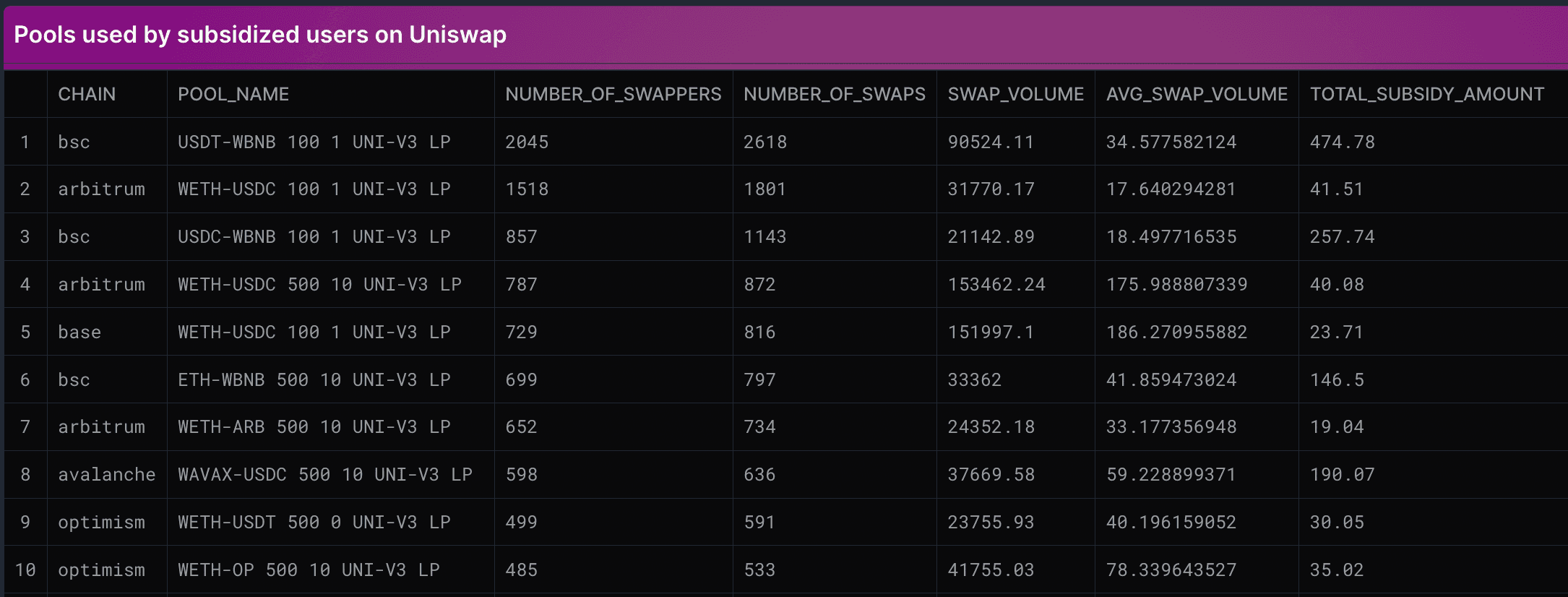This screenshot has height=597, width=1568.
Task: Click row number 1 index cell
Action: pos(25,142)
